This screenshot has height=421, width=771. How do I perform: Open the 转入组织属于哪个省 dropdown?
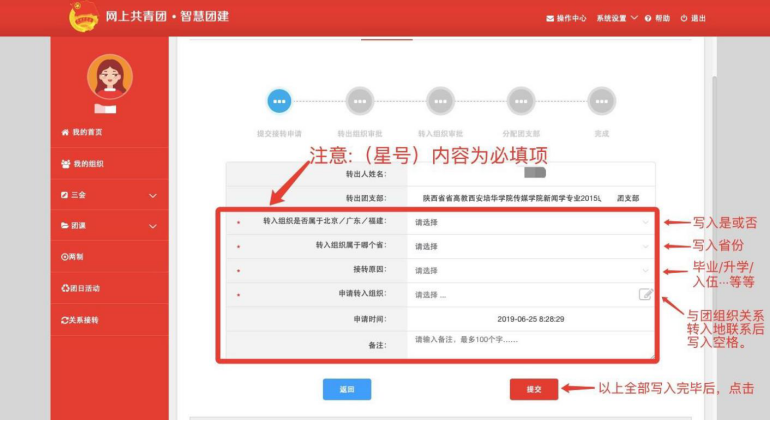coord(531,246)
